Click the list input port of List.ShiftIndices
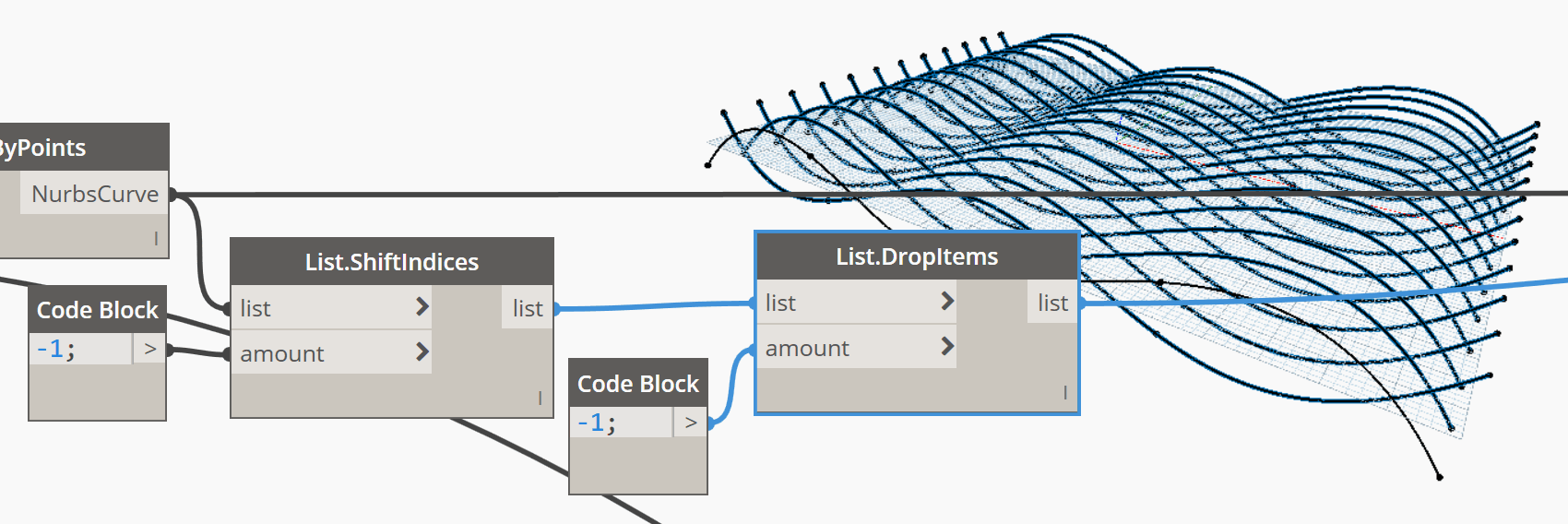The image size is (1568, 524). click(330, 307)
